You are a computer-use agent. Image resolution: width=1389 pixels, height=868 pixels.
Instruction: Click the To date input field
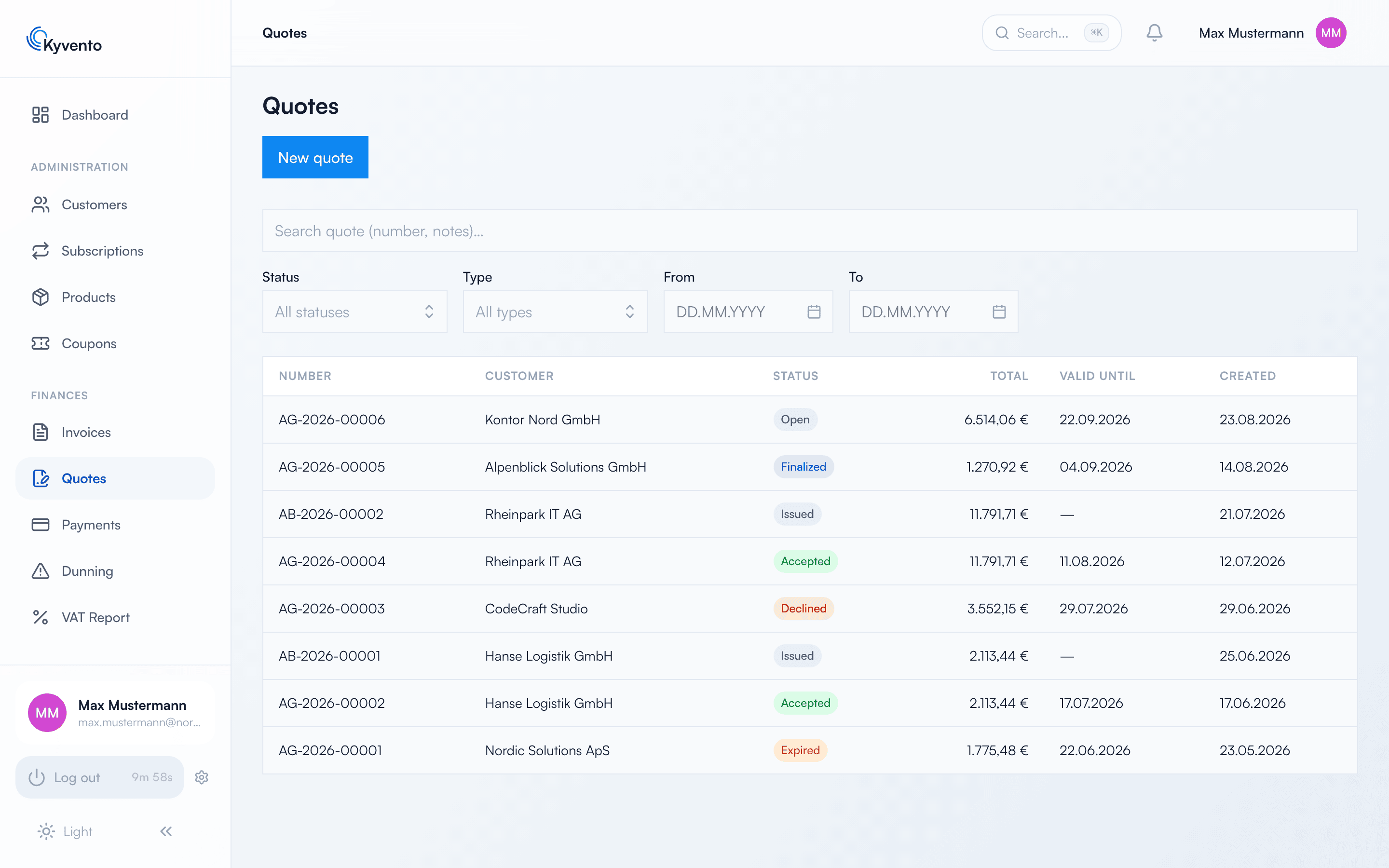(x=933, y=312)
